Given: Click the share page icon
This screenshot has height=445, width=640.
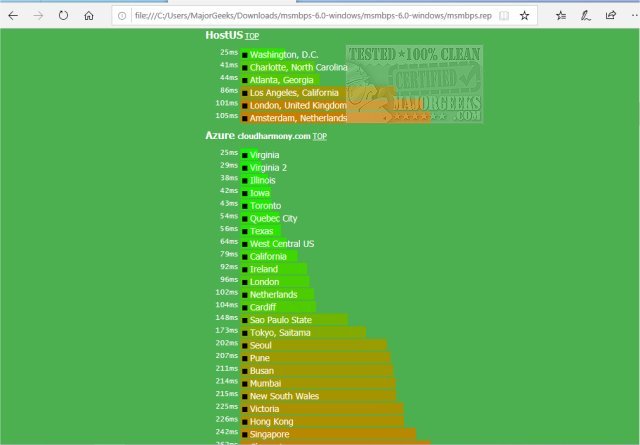Looking at the screenshot, I should 611,16.
